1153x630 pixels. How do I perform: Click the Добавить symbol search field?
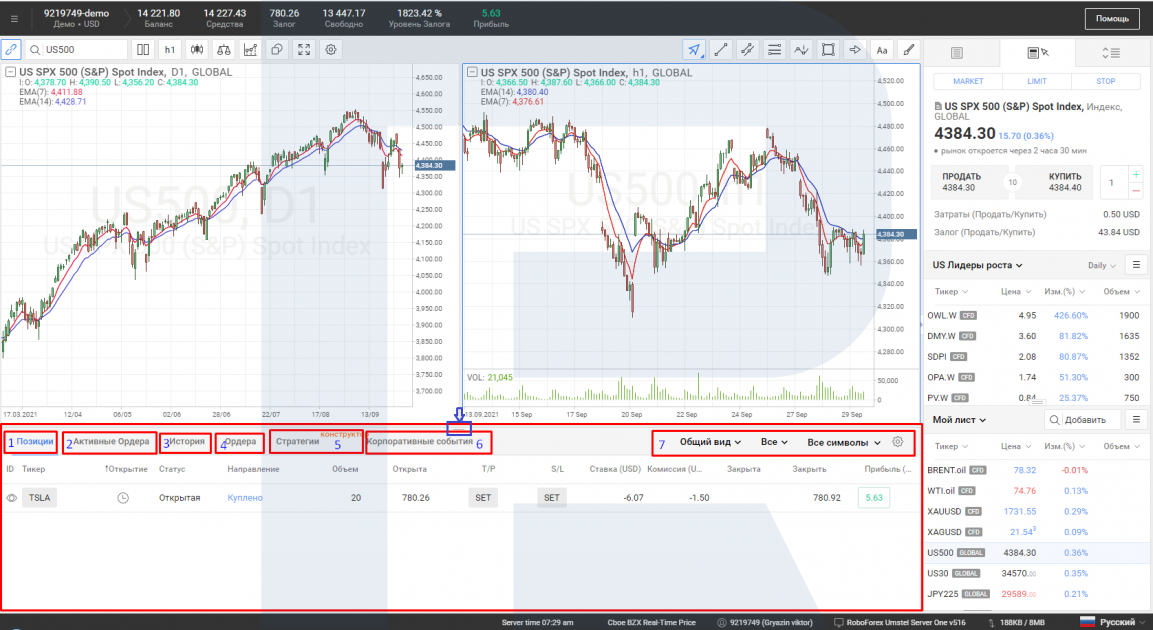click(x=1082, y=420)
